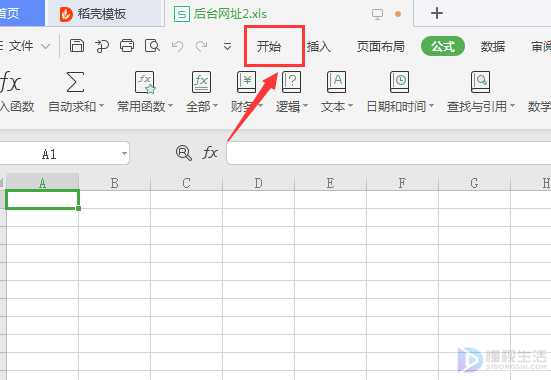The width and height of the screenshot is (551, 380).
Task: Select column D header
Action: pyautogui.click(x=258, y=183)
